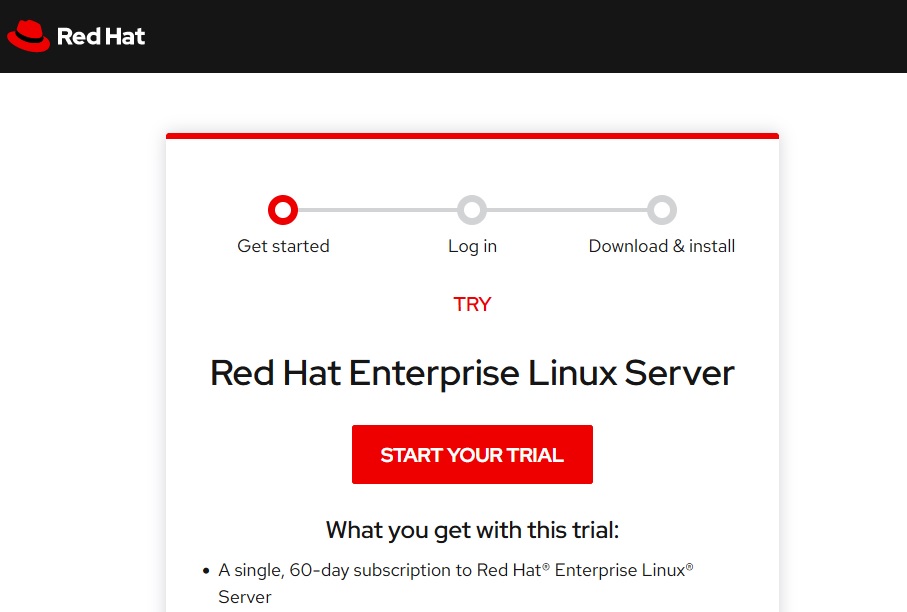Click the red 'TRY' text

472,304
